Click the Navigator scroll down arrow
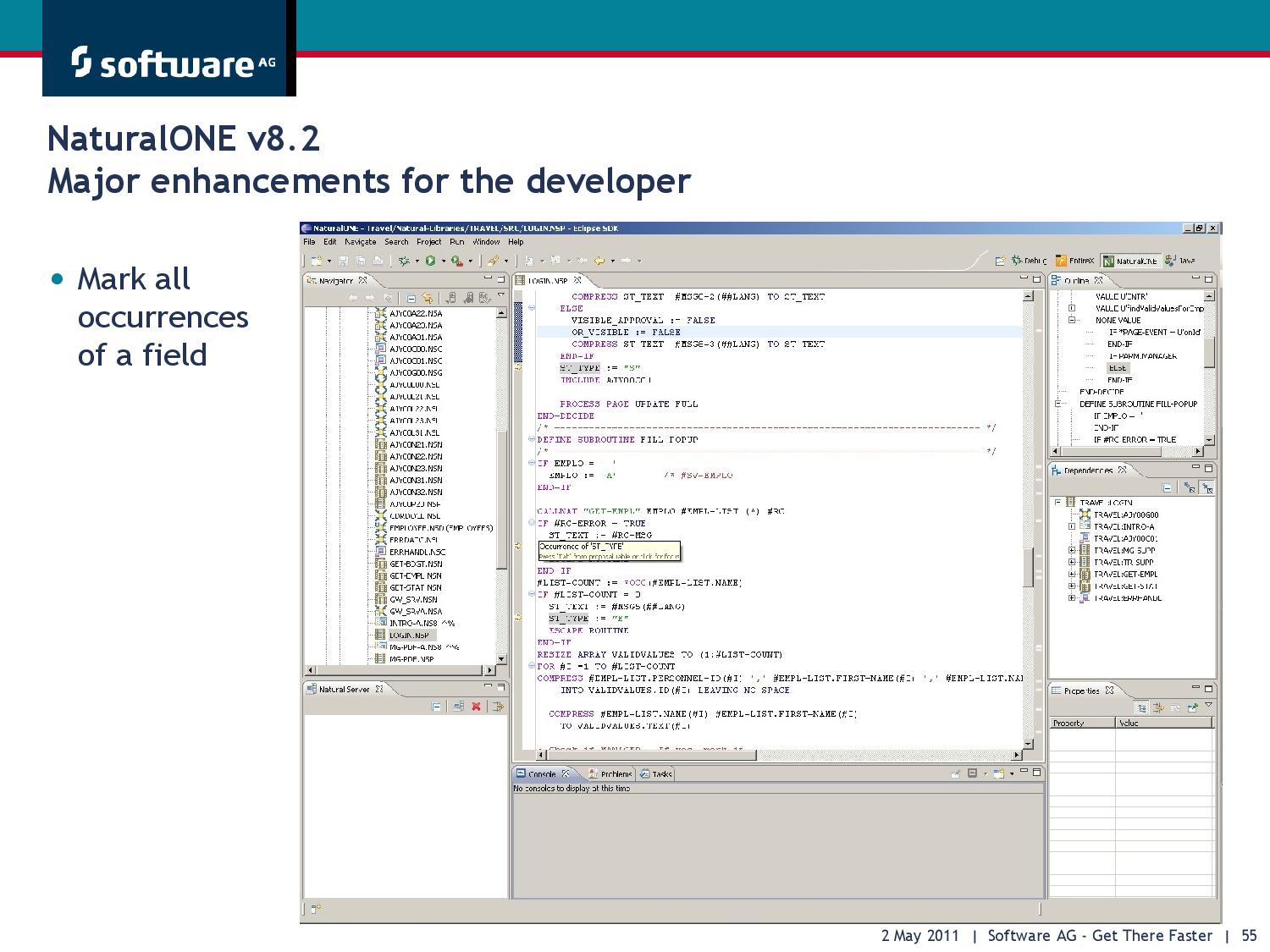The image size is (1270, 952). pyautogui.click(x=501, y=658)
